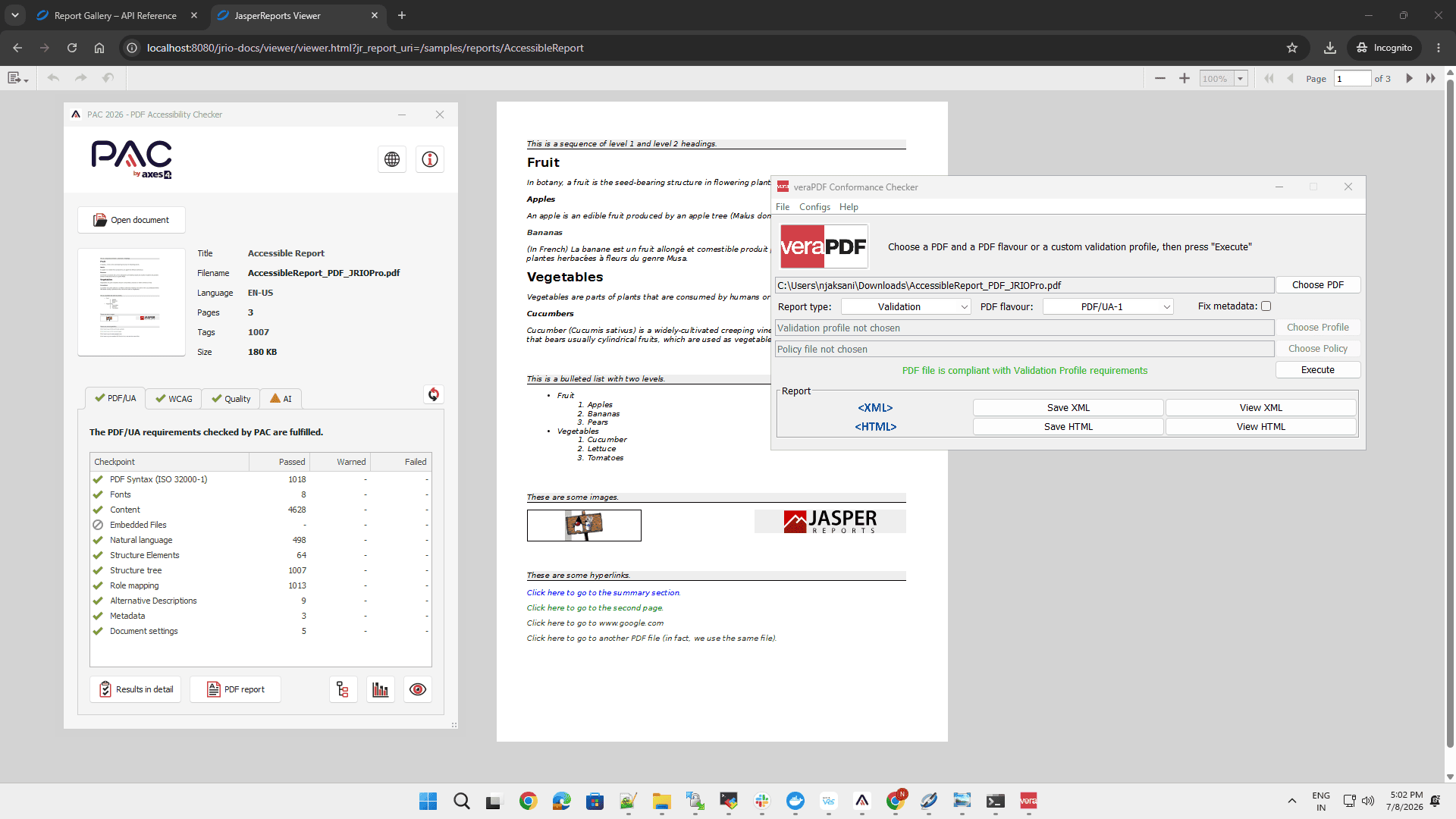Follow the second page hyperlink
The width and height of the screenshot is (1456, 819).
tap(595, 608)
